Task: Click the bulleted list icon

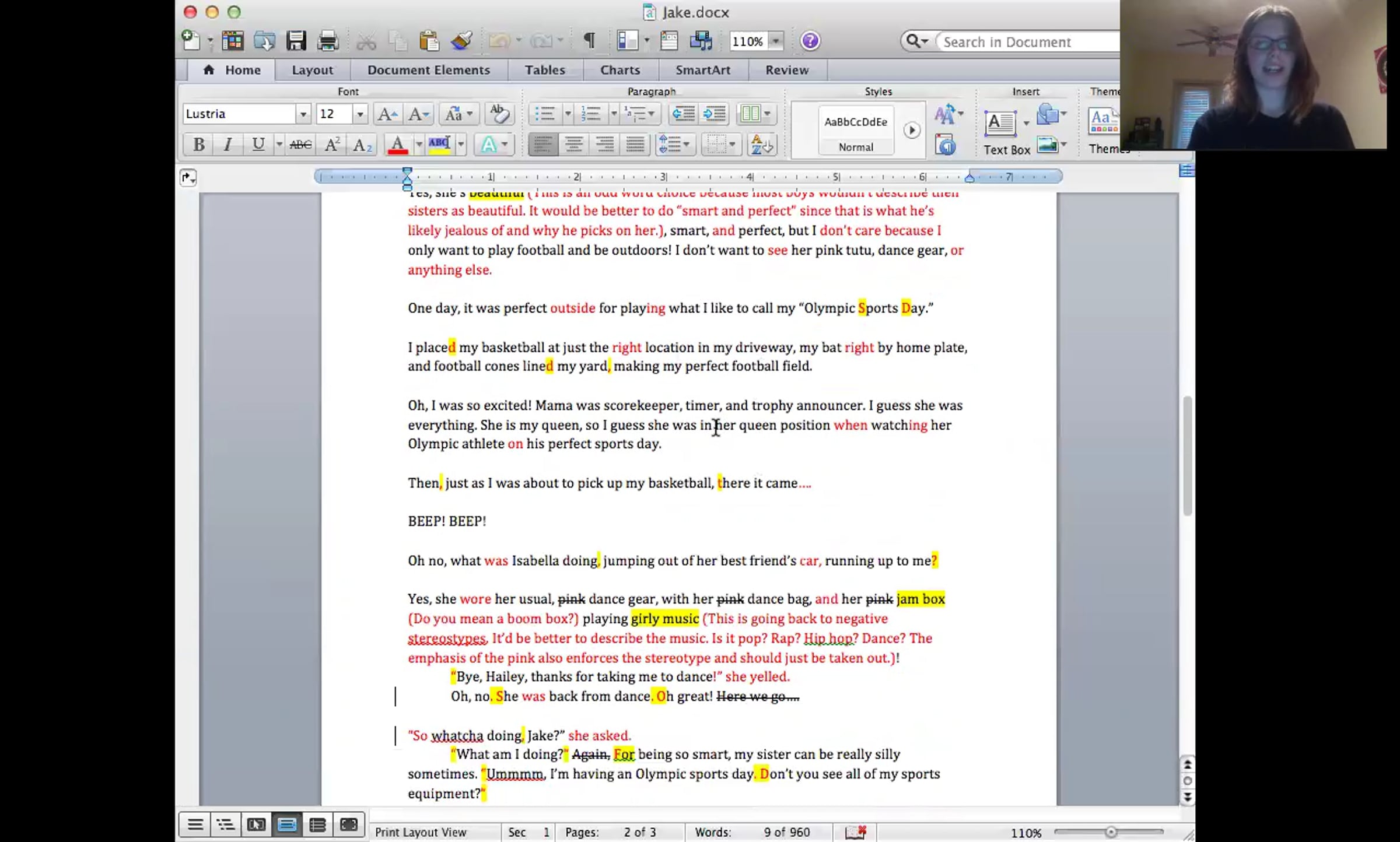Action: point(544,114)
